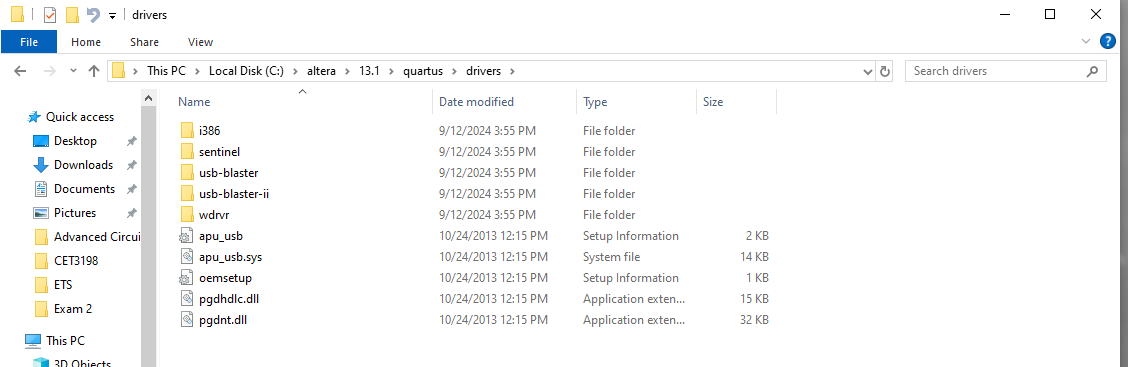
Task: Go back with the Back arrow
Action: (x=20, y=71)
